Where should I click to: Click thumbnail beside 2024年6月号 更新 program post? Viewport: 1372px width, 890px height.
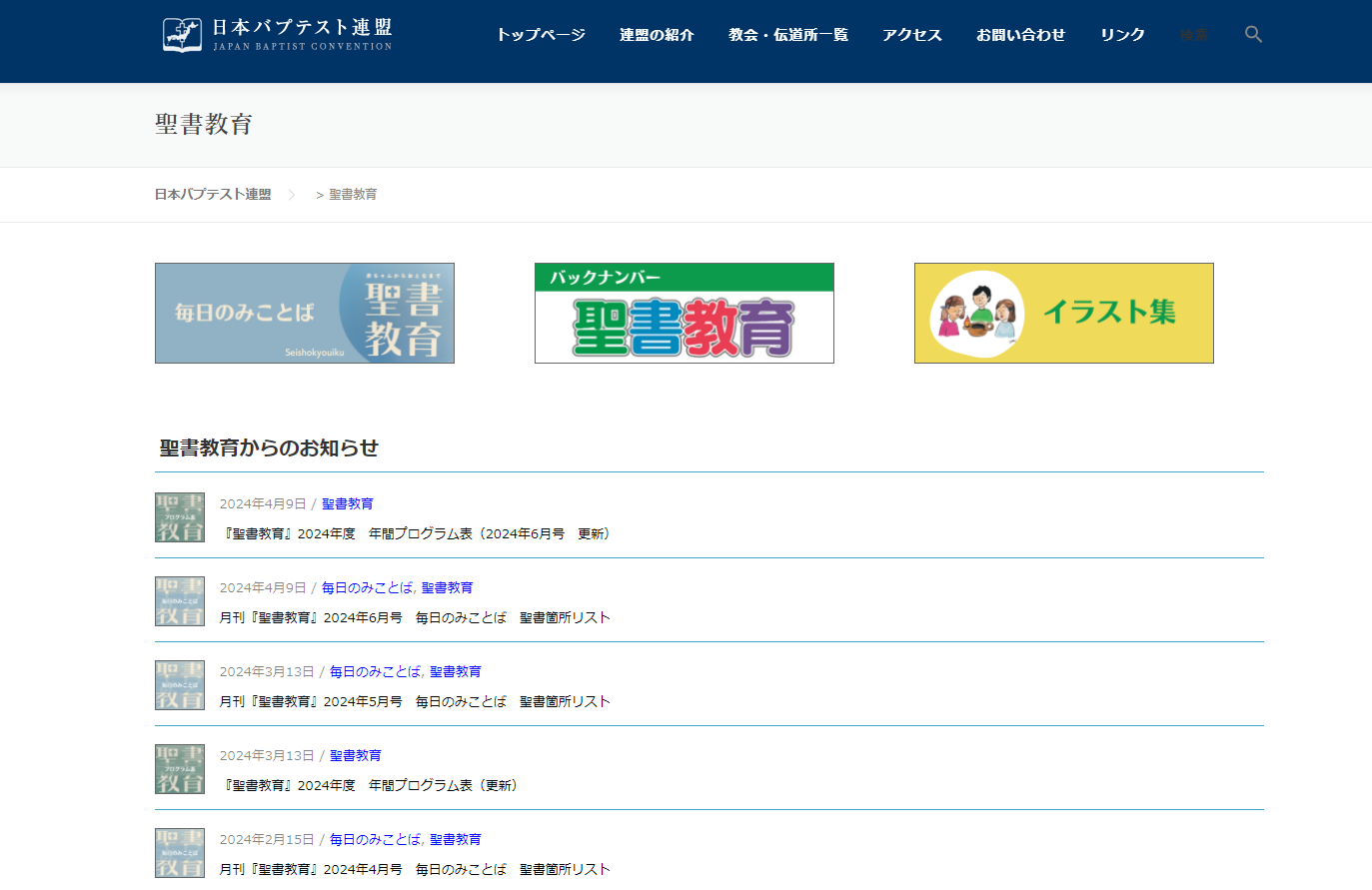point(180,517)
